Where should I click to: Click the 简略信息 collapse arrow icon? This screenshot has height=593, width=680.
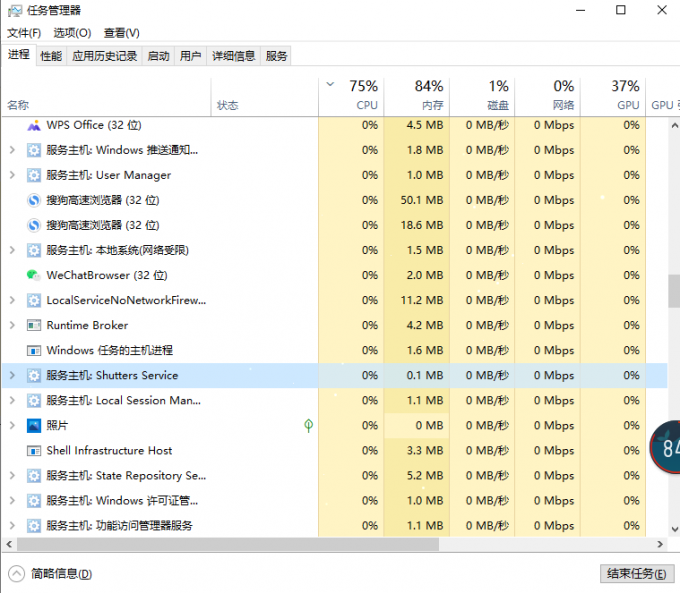click(16, 574)
